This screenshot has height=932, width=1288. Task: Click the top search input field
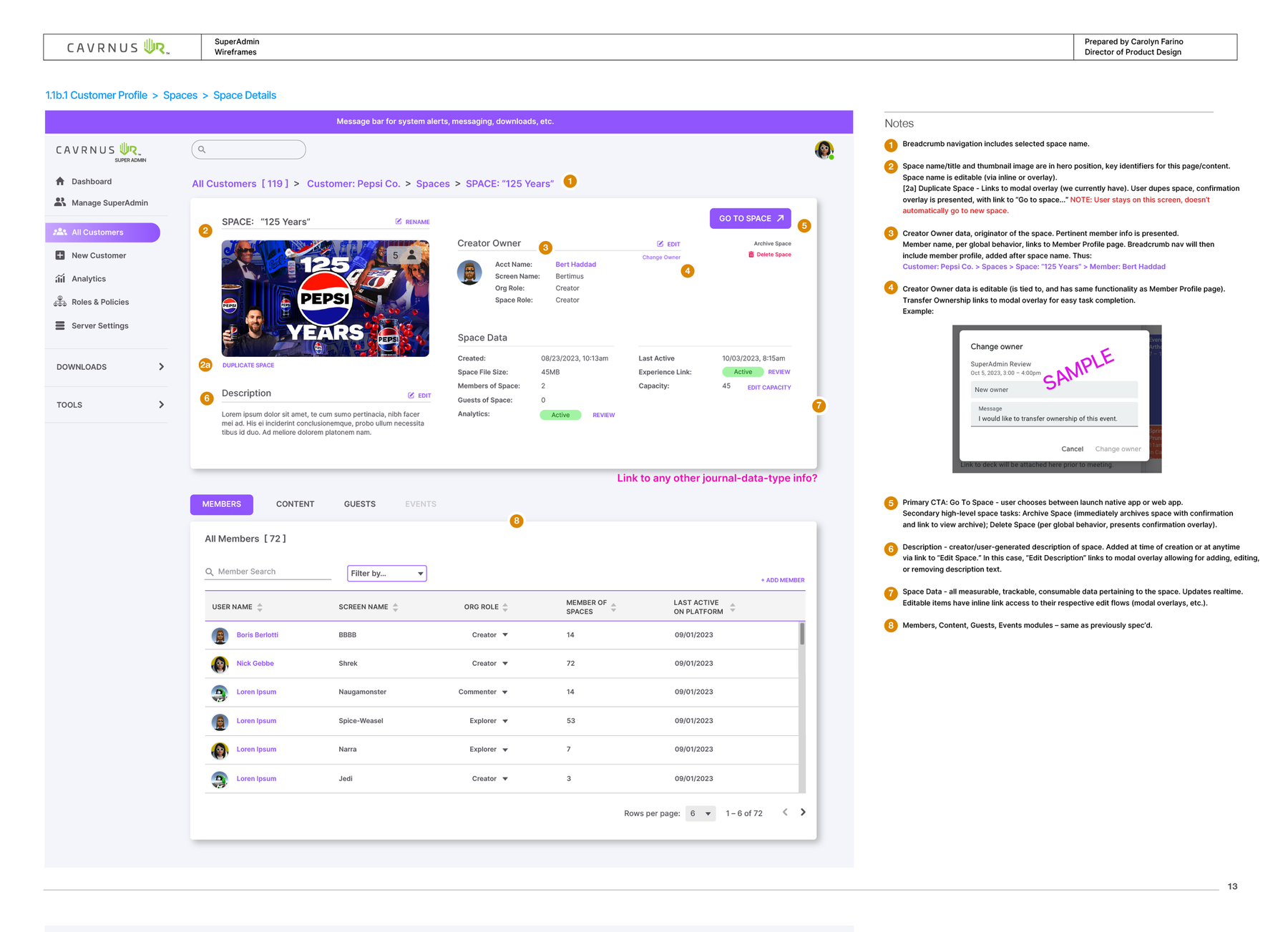[x=249, y=149]
